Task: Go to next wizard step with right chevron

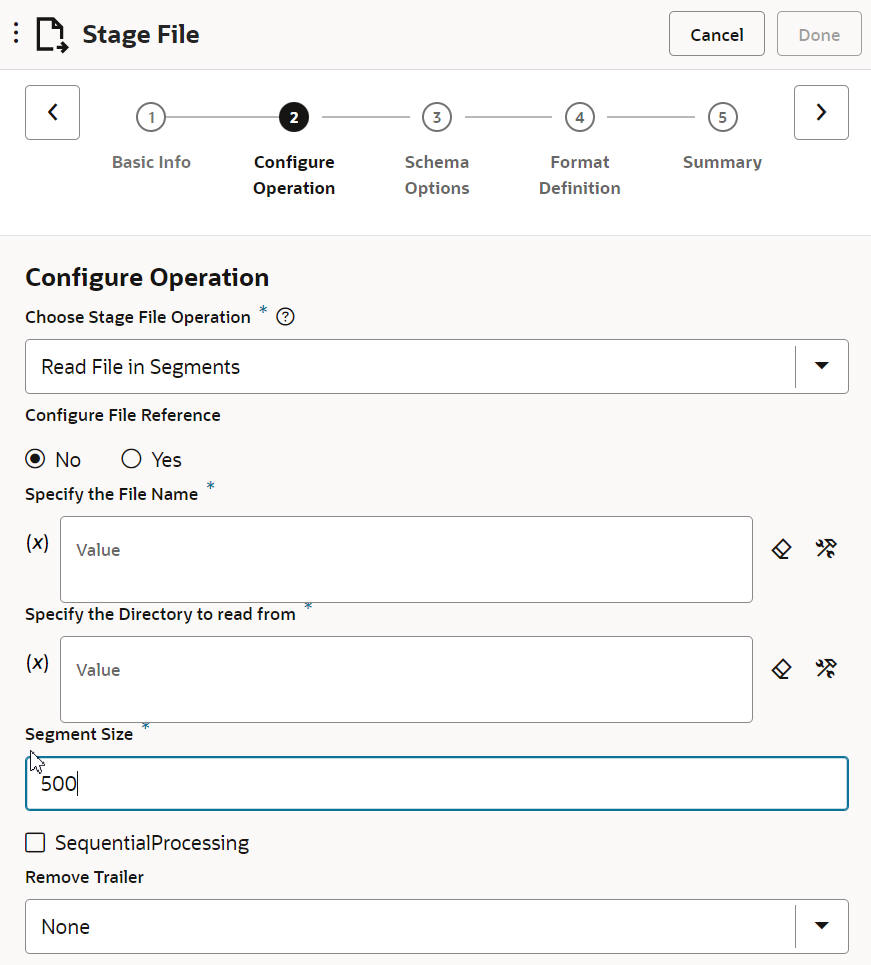Action: (821, 112)
